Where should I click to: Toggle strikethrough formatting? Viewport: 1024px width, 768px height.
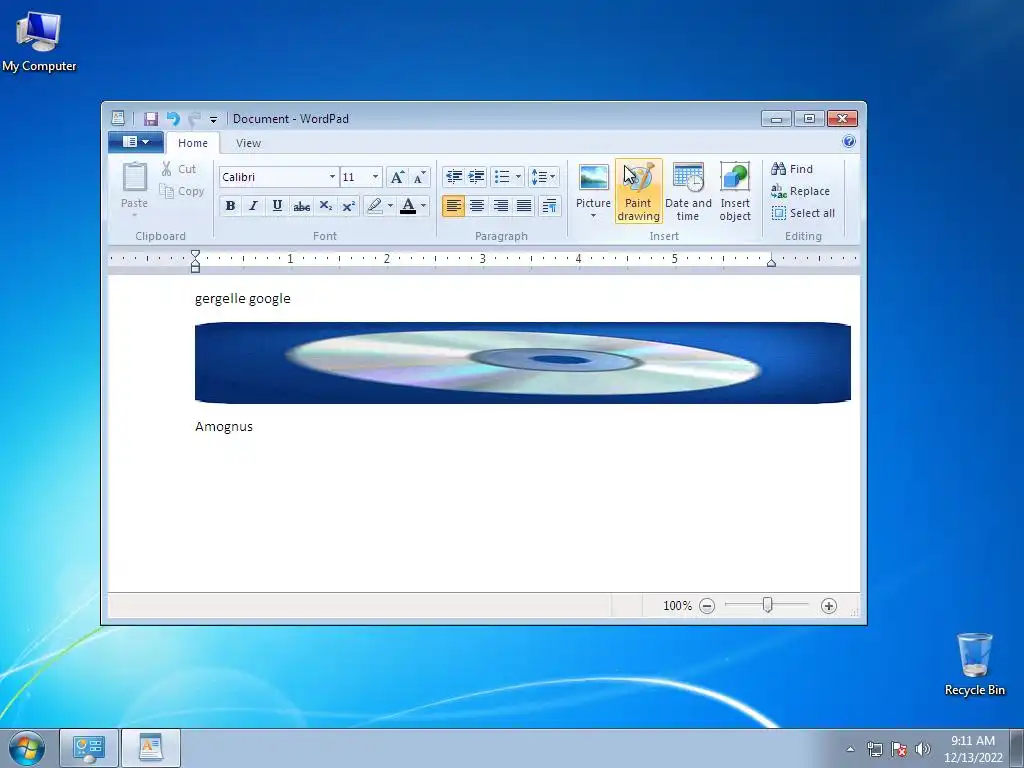pos(301,206)
